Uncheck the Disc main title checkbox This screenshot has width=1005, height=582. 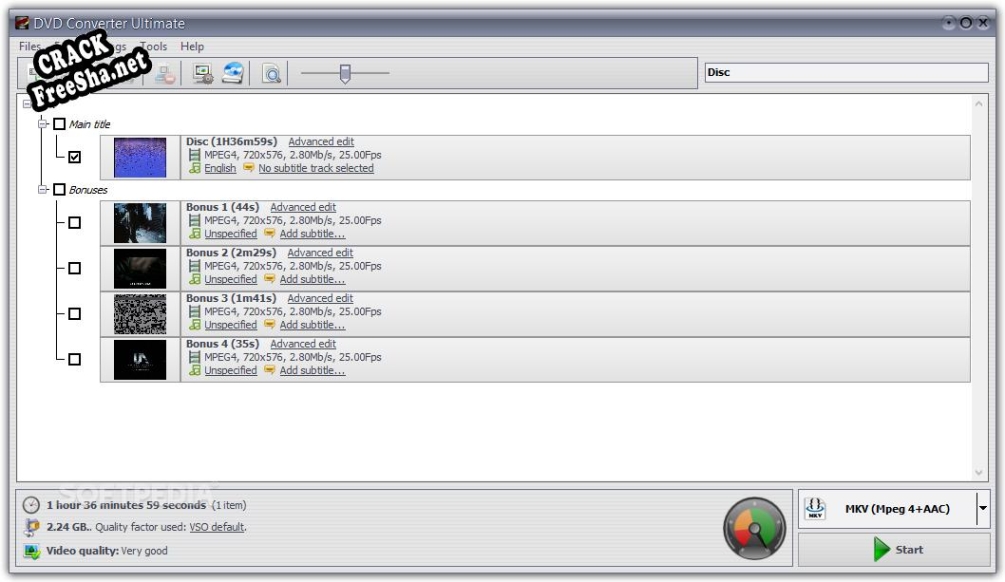pyautogui.click(x=75, y=158)
